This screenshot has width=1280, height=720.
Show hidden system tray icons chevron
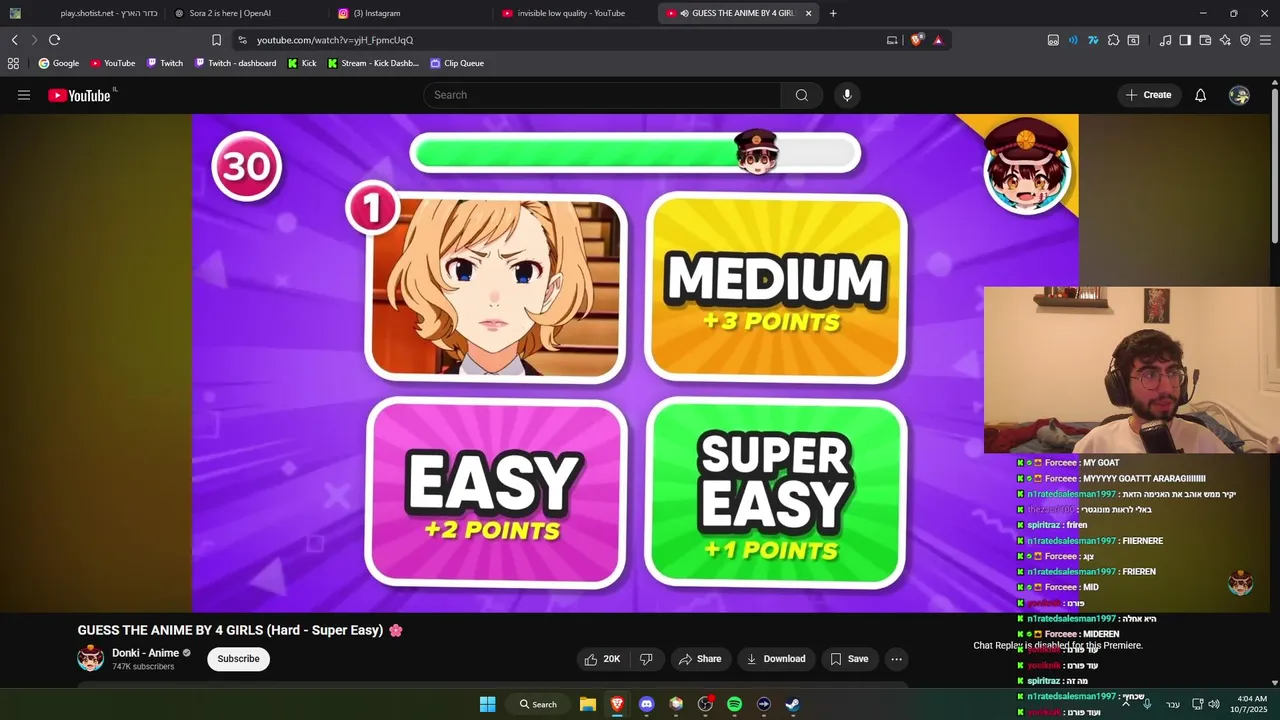coord(1126,704)
